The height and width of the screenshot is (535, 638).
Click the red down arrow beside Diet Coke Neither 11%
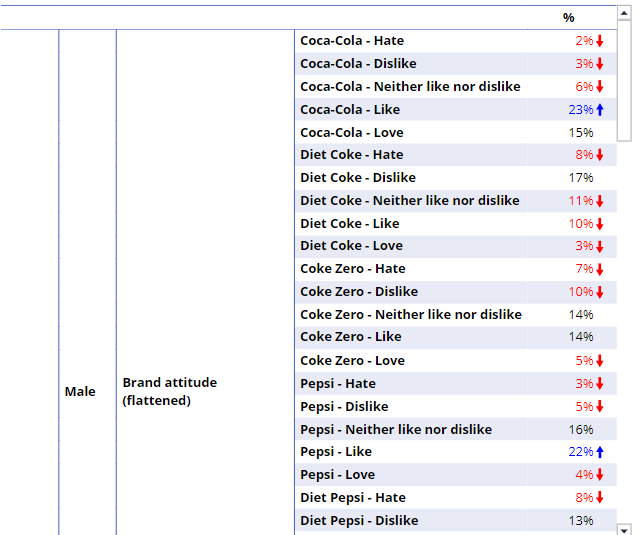[x=600, y=201]
